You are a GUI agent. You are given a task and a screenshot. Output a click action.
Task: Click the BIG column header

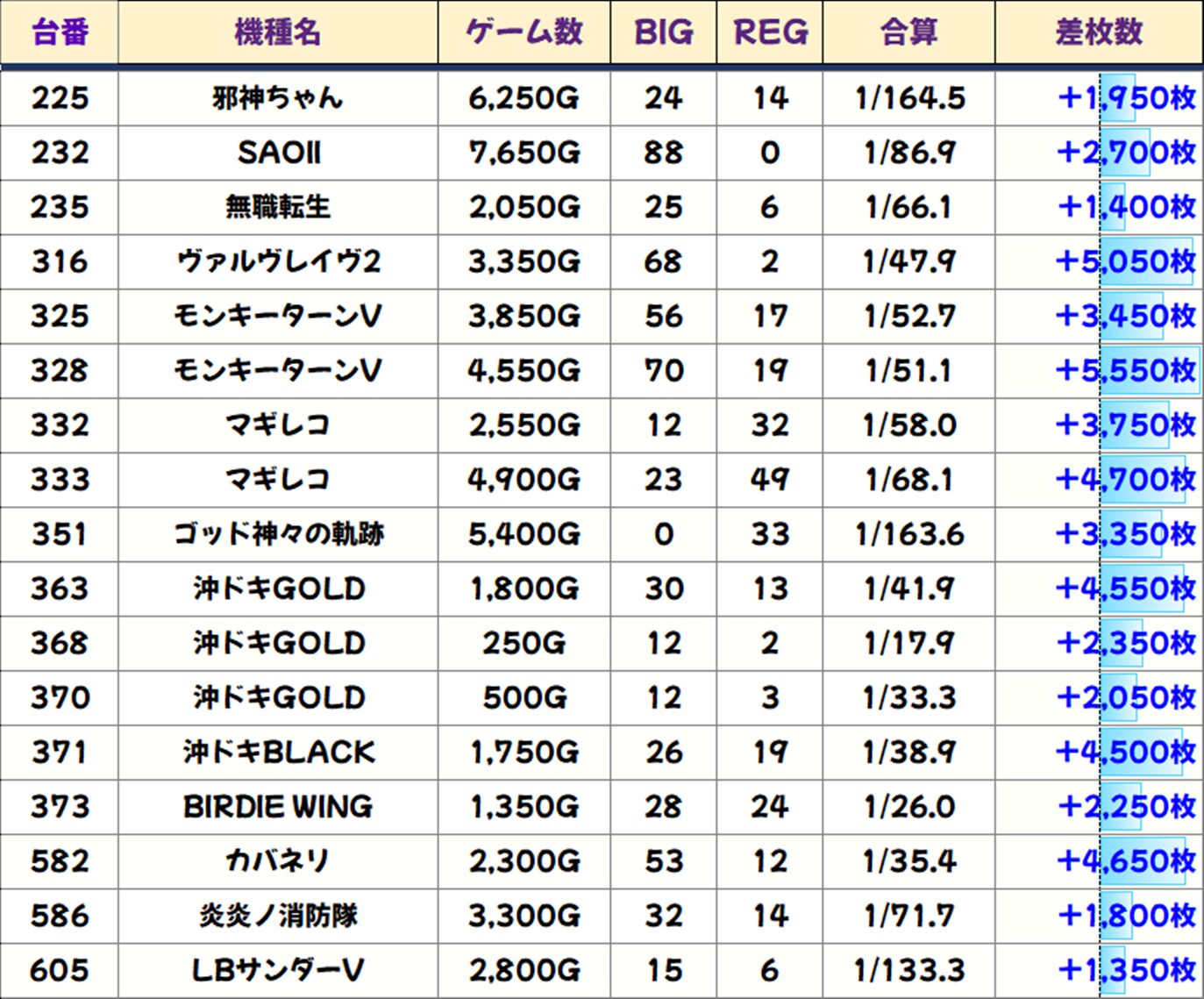[664, 32]
